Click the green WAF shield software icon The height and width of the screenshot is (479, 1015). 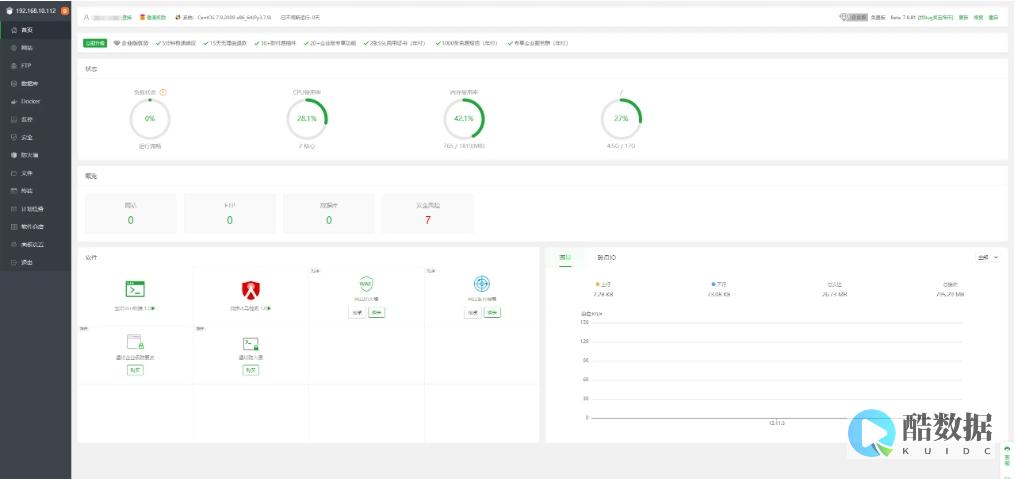pos(366,284)
